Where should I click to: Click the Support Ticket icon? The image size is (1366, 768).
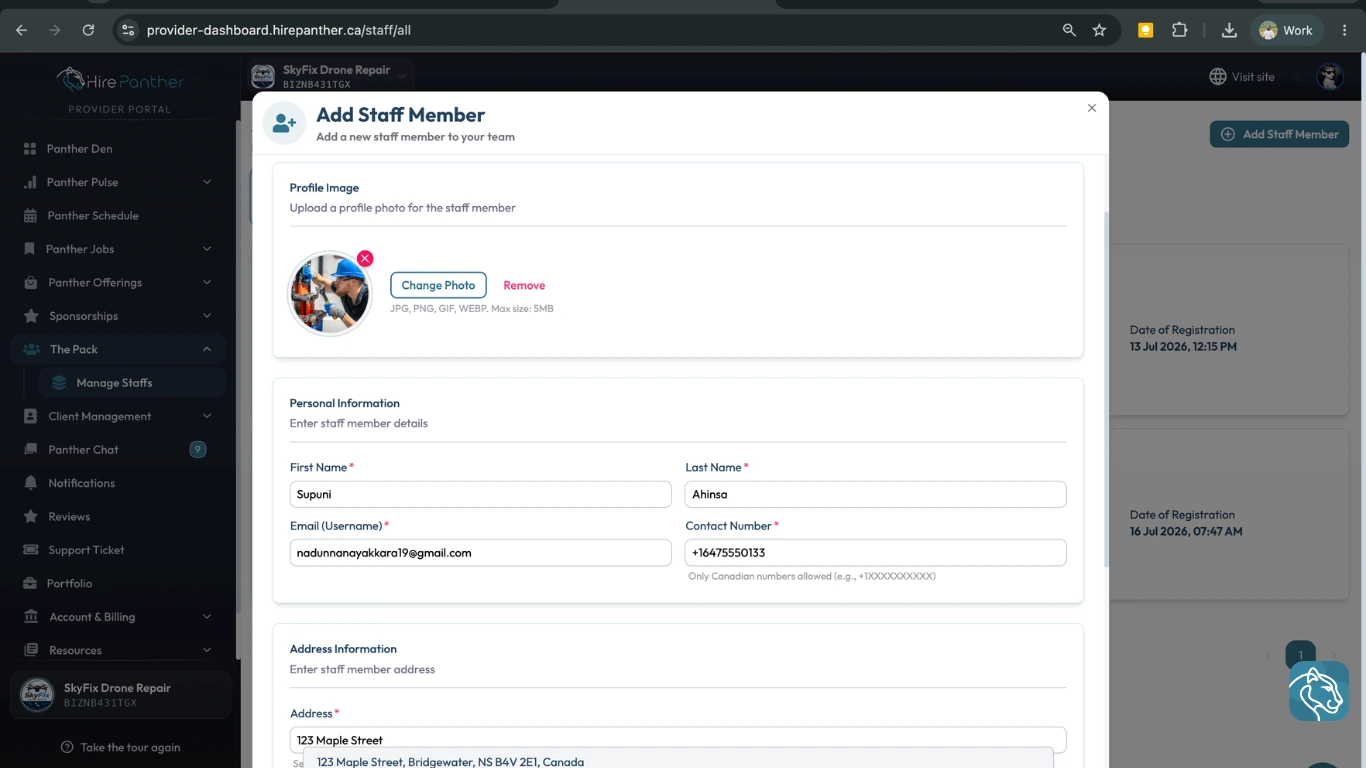[x=30, y=550]
